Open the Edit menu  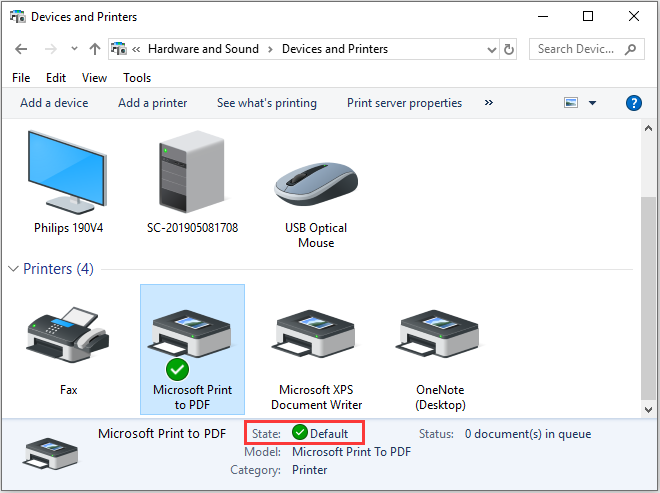(56, 78)
